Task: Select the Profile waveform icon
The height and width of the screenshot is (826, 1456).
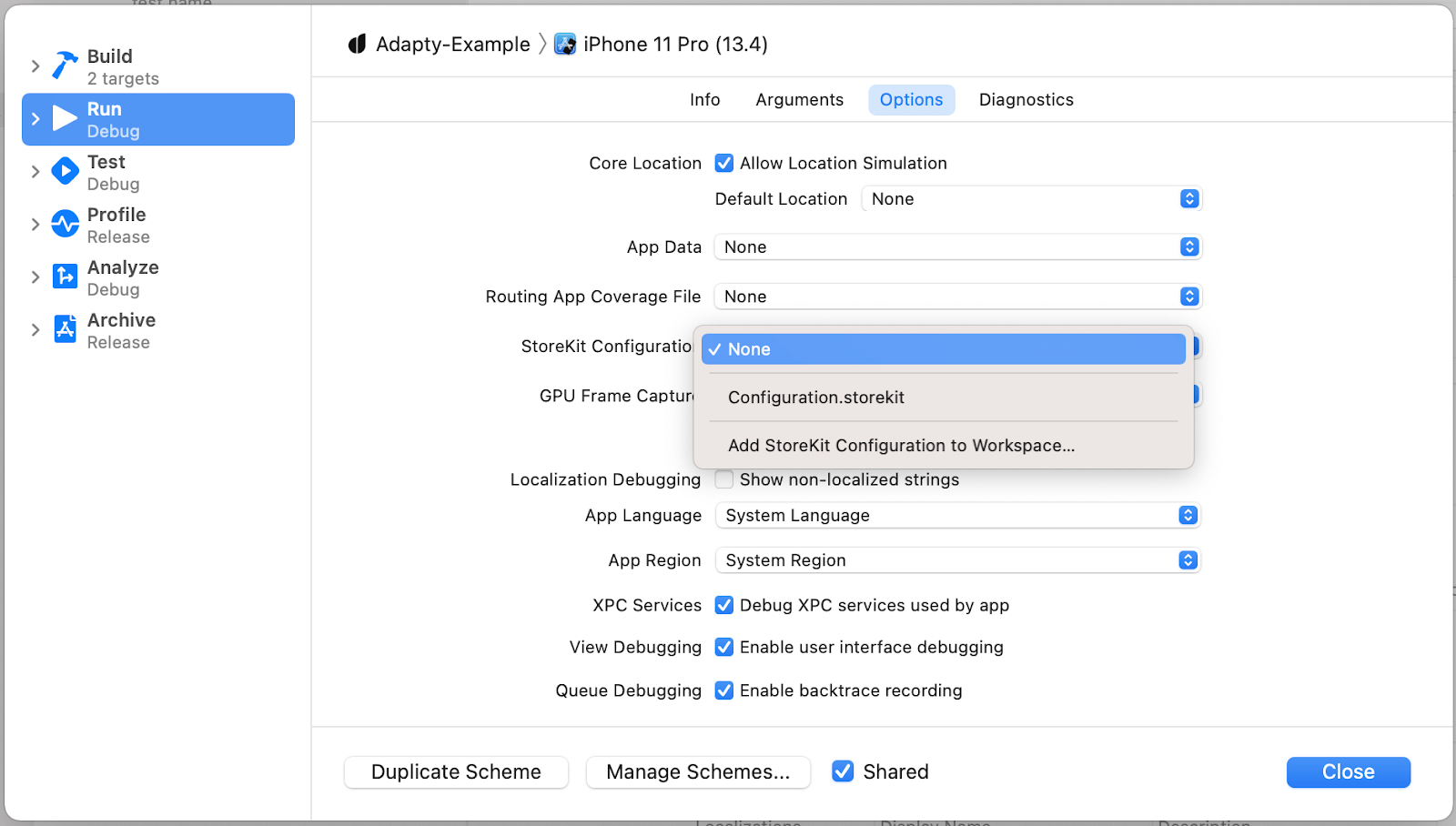Action: point(65,224)
